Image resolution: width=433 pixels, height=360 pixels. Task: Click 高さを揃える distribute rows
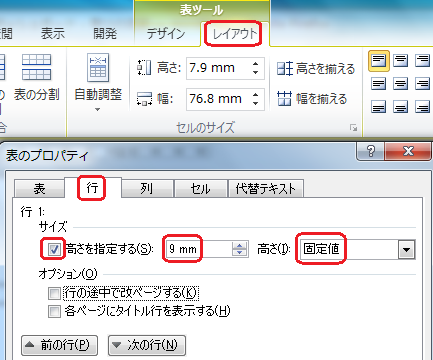coord(316,69)
